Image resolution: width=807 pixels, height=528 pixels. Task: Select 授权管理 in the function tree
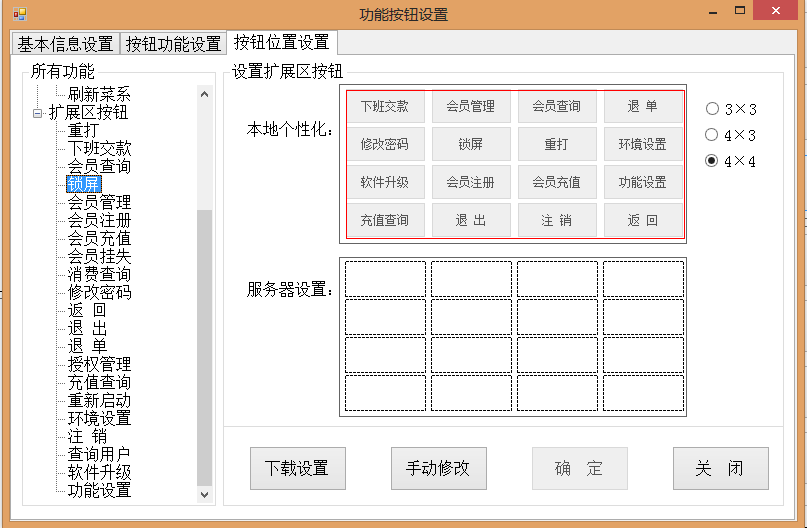click(x=99, y=364)
